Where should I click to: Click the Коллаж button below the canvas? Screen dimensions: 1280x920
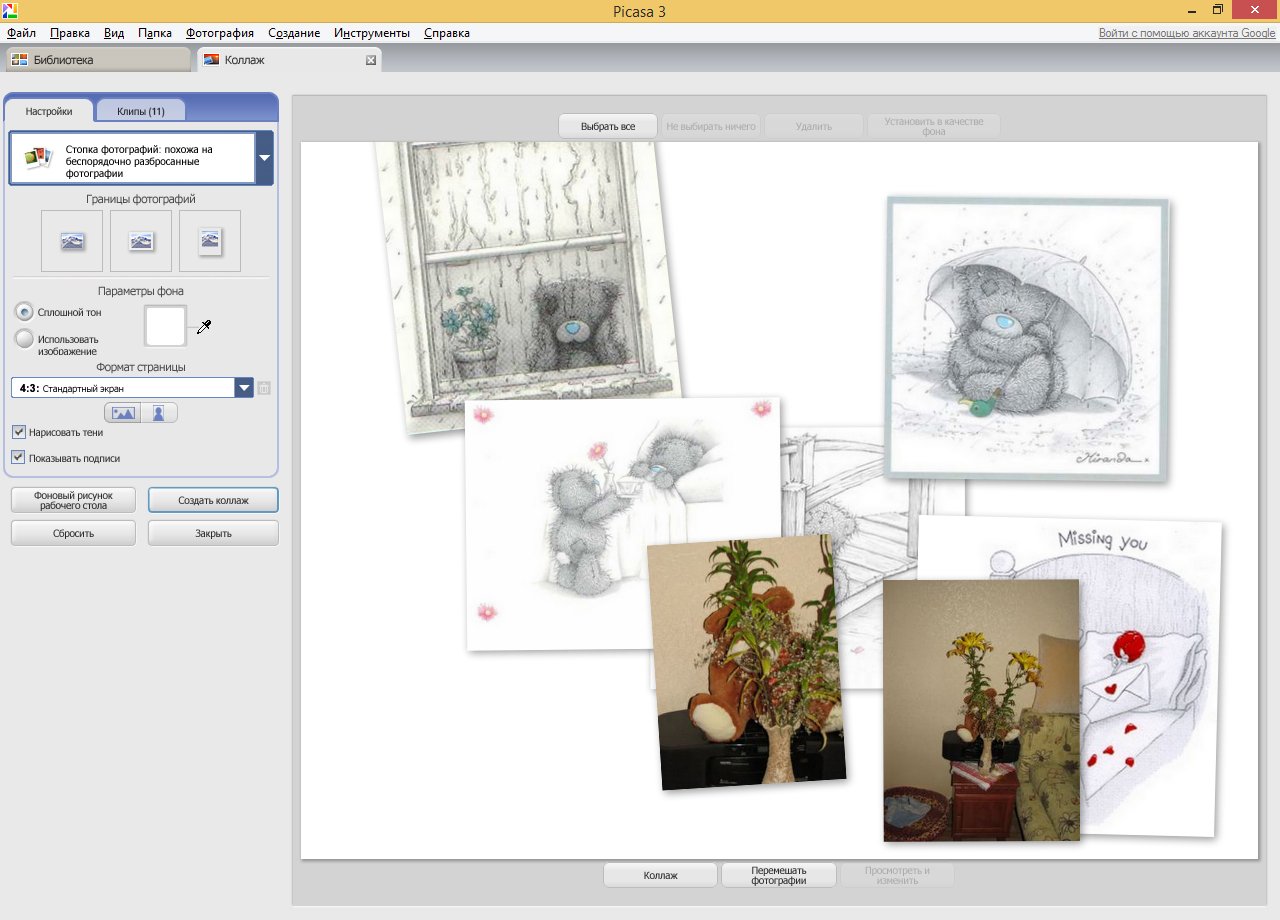tap(660, 875)
